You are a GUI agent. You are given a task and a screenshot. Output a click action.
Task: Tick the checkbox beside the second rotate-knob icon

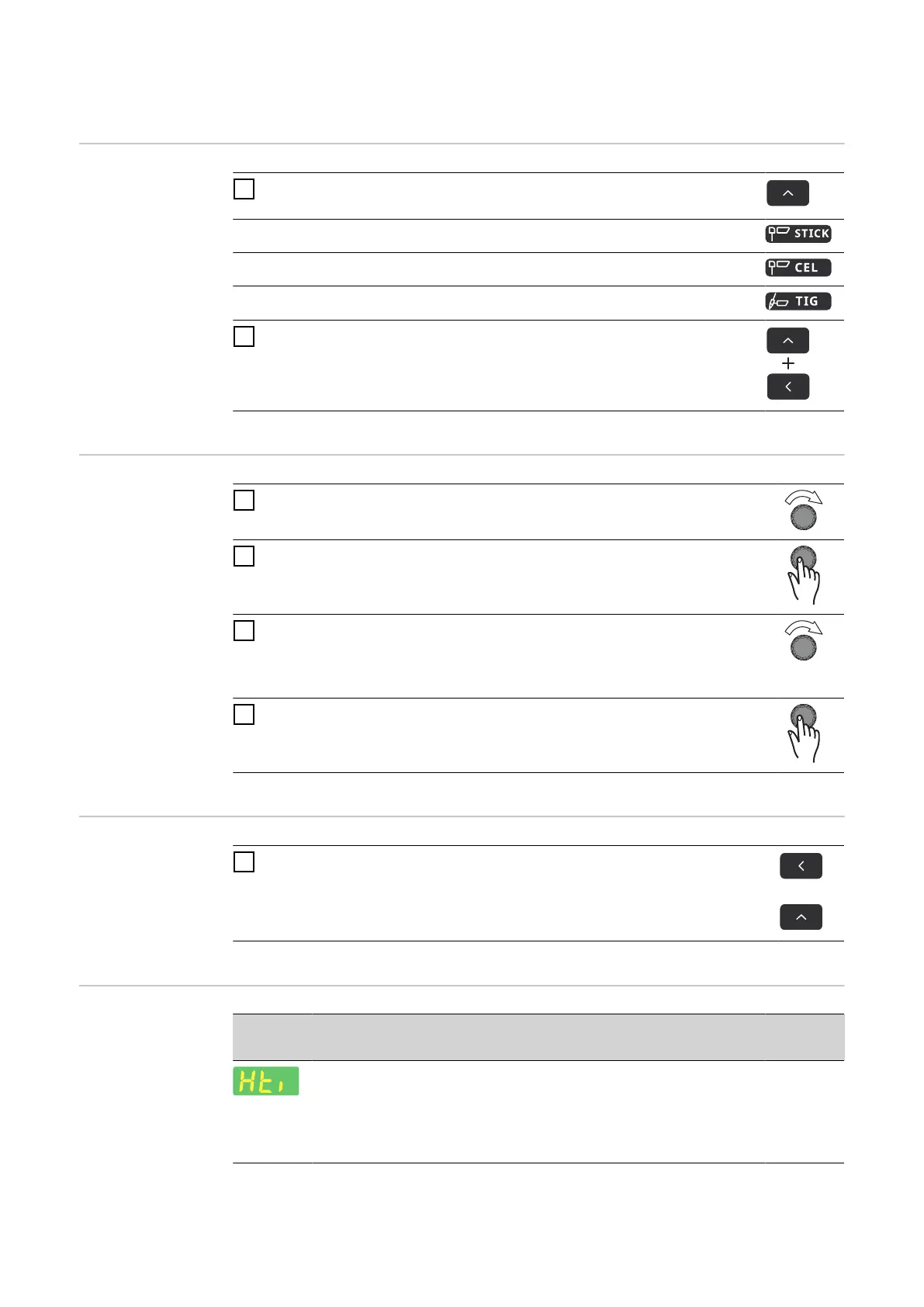pyautogui.click(x=244, y=631)
